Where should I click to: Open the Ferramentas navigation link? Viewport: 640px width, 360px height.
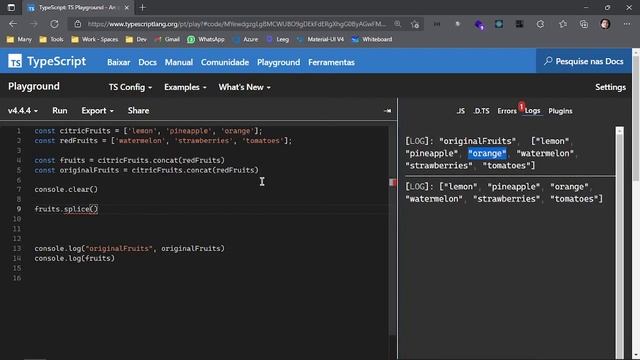[x=331, y=62]
